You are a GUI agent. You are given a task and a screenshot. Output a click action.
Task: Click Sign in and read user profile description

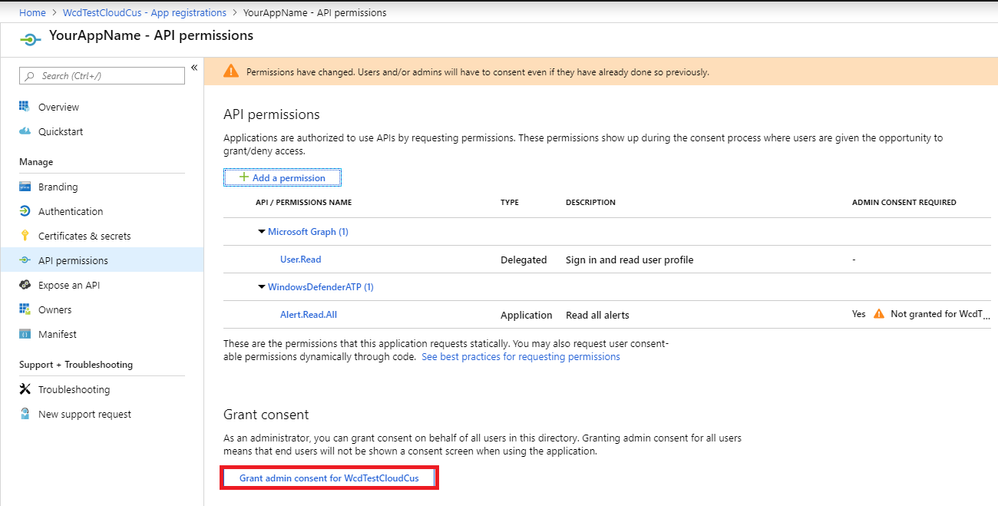(x=629, y=260)
